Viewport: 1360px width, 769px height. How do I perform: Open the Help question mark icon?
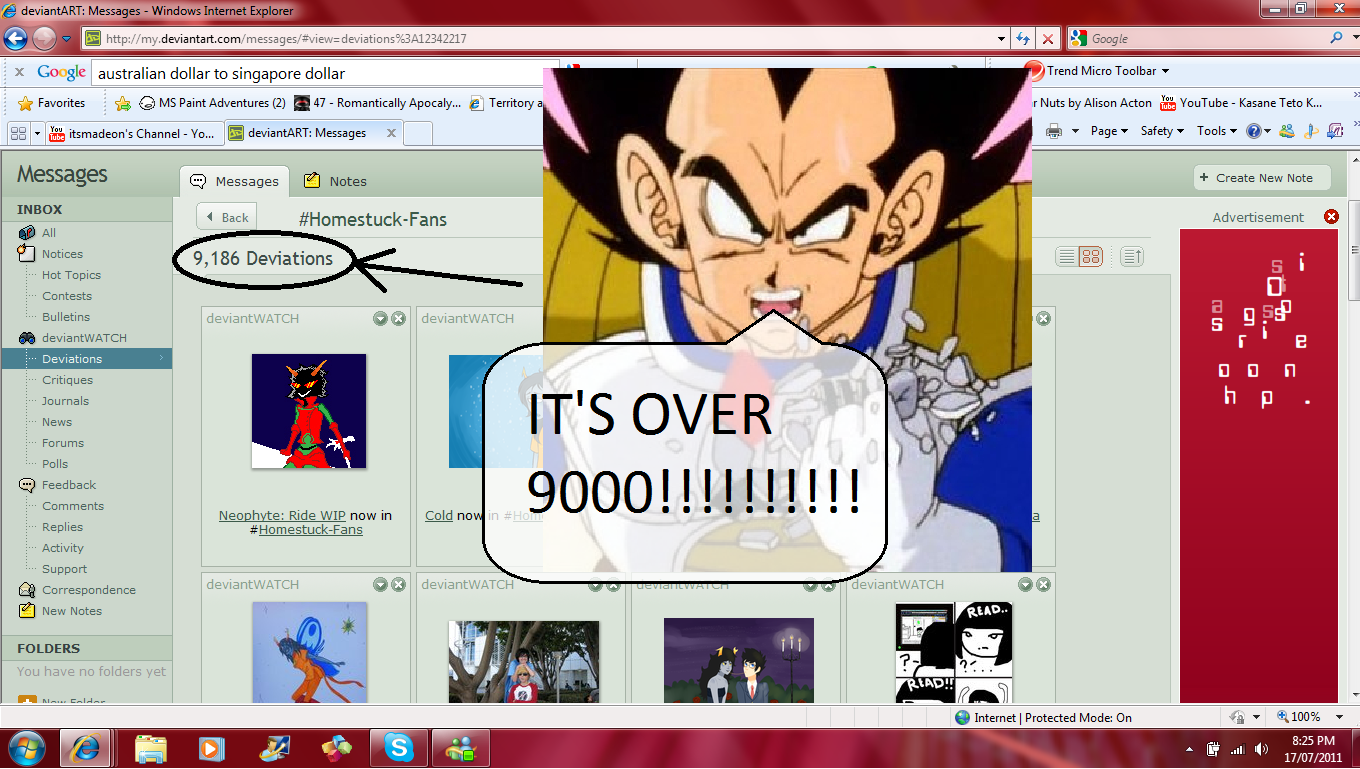[1254, 131]
